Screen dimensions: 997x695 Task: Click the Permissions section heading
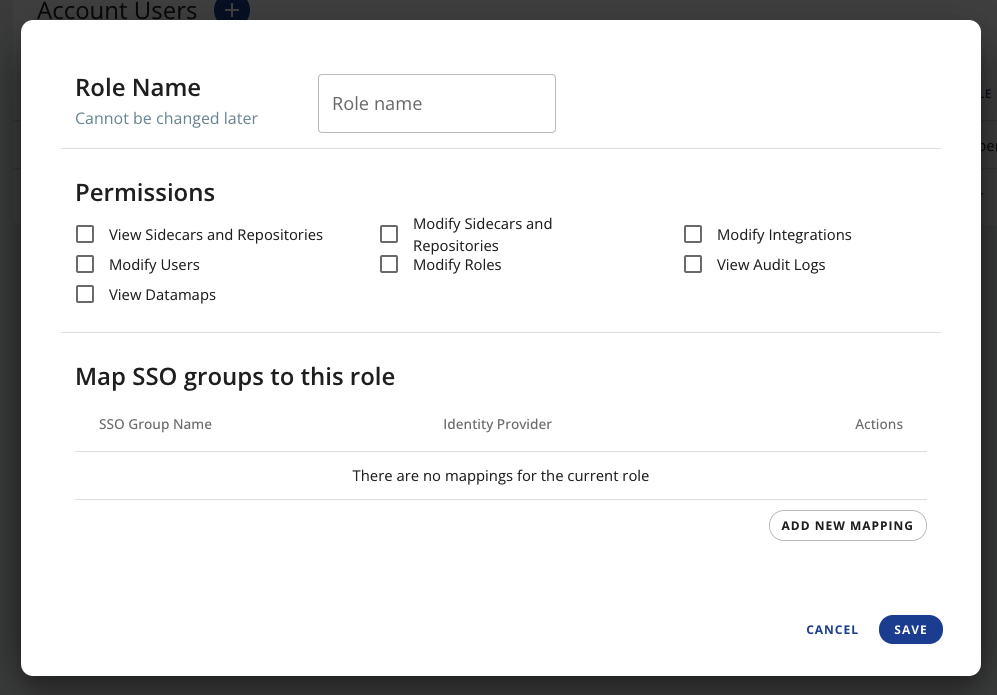click(145, 192)
